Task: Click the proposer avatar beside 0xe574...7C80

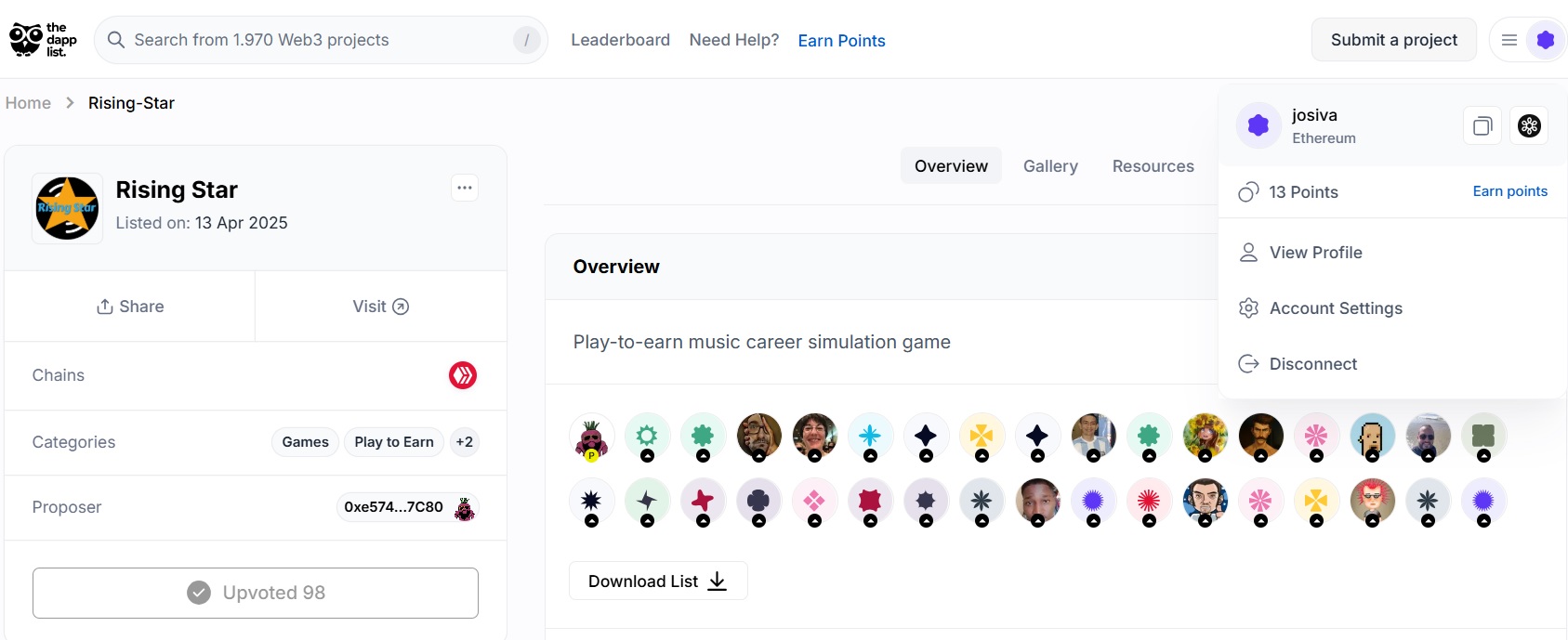Action: (x=464, y=507)
